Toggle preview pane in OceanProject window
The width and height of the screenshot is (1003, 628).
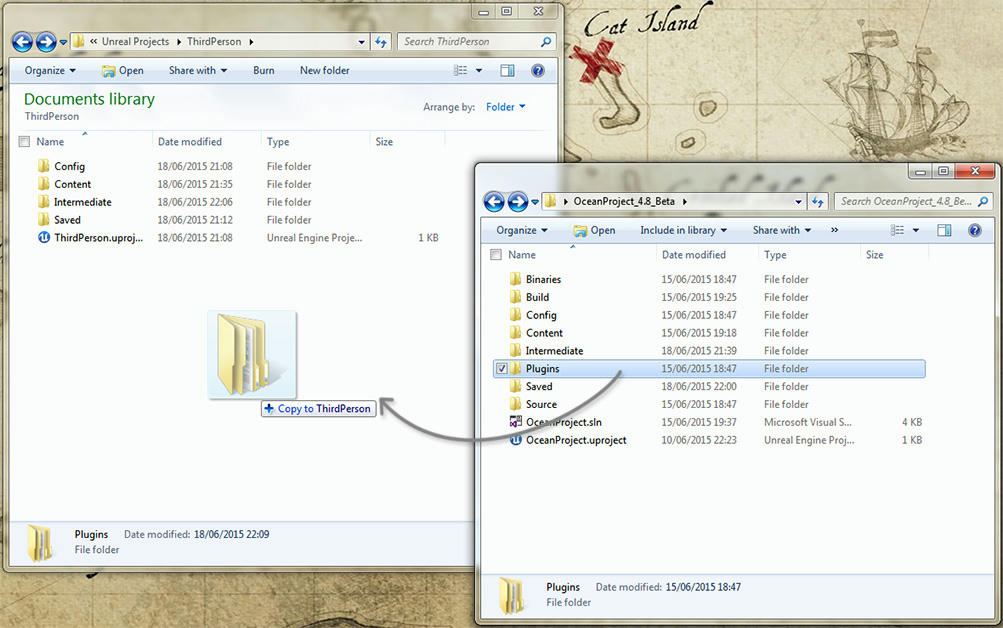[944, 230]
